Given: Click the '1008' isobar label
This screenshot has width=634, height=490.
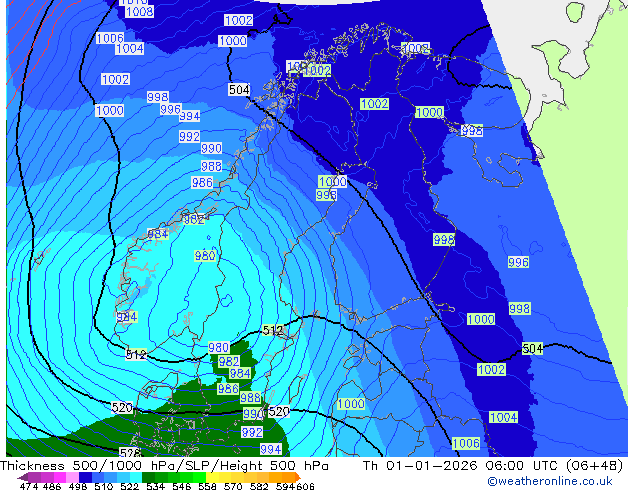Looking at the screenshot, I should coord(139,12).
